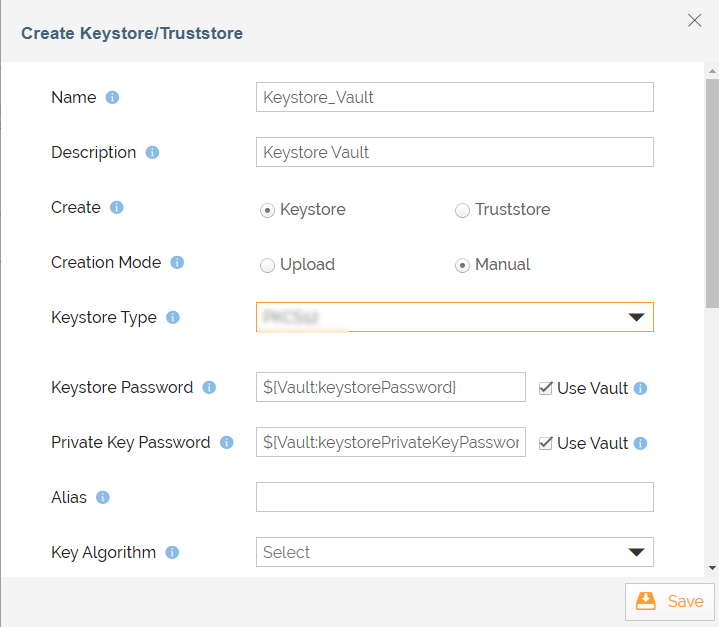Uncheck Use Vault for Private Key Password
719x627 pixels.
[545, 443]
